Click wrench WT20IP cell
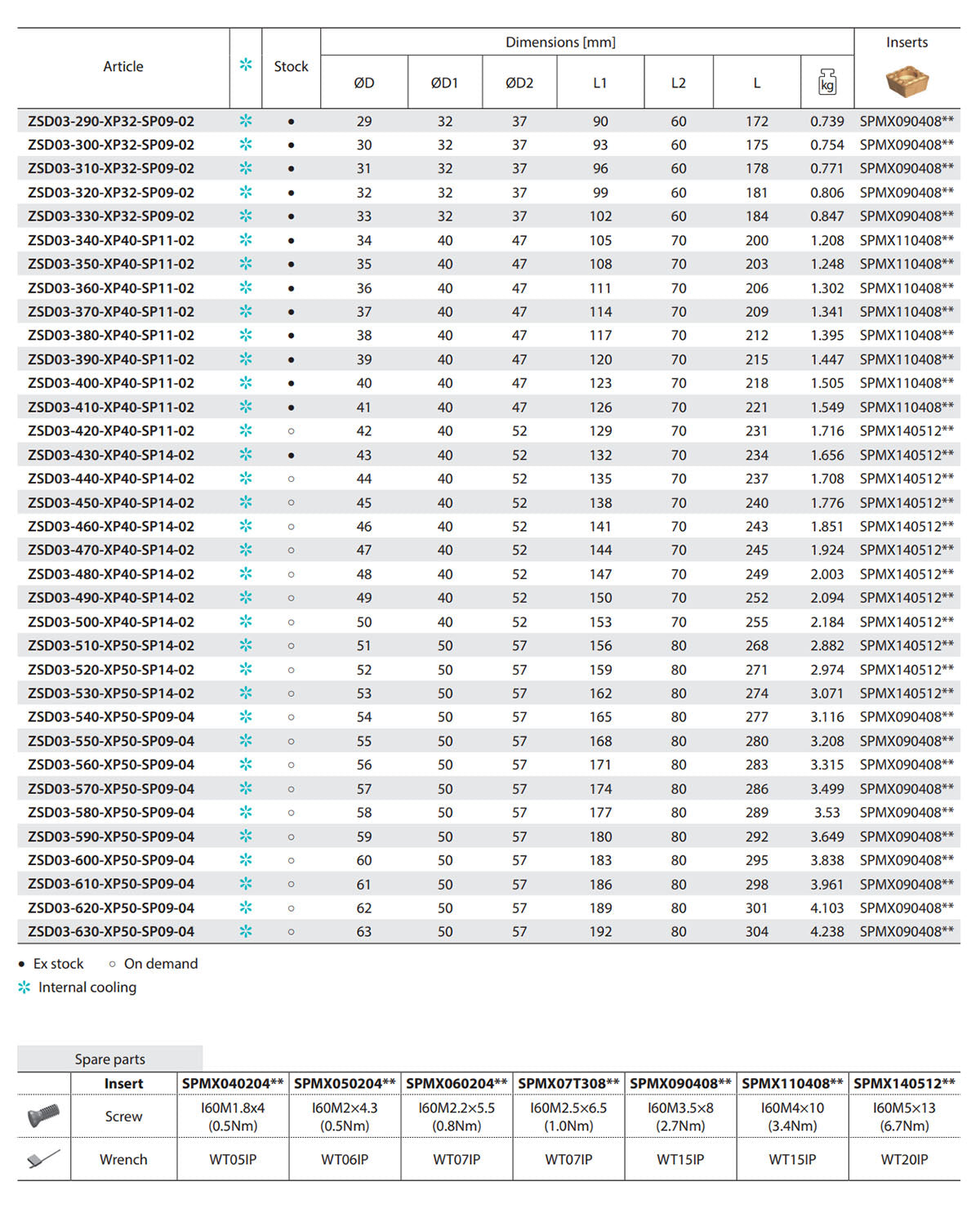 [904, 1159]
